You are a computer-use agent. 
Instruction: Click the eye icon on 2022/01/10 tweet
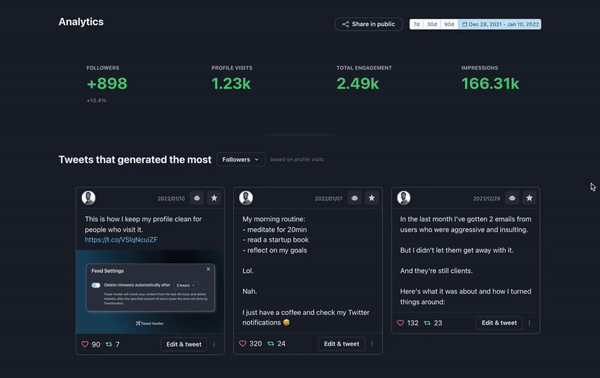point(197,198)
